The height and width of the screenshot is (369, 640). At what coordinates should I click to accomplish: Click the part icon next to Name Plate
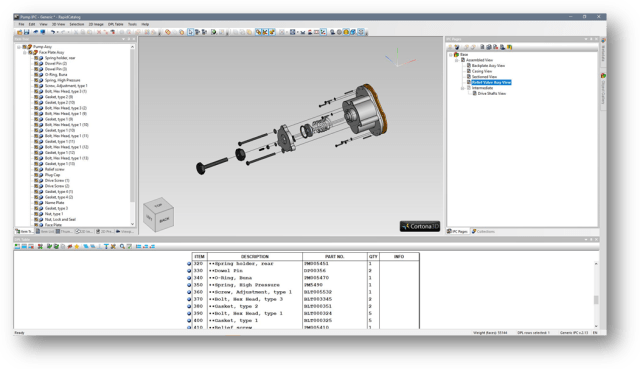41,203
